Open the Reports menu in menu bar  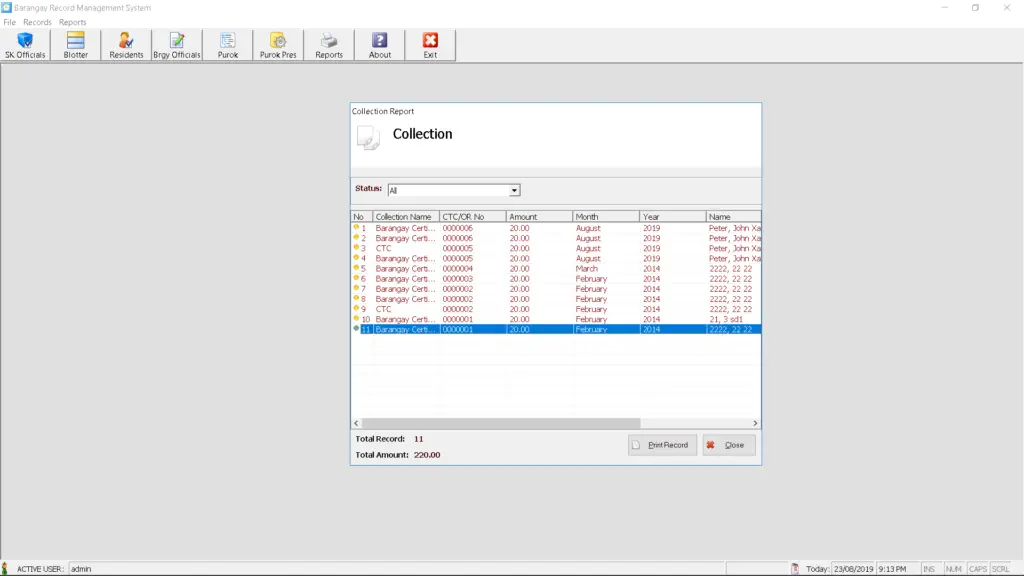pyautogui.click(x=73, y=22)
